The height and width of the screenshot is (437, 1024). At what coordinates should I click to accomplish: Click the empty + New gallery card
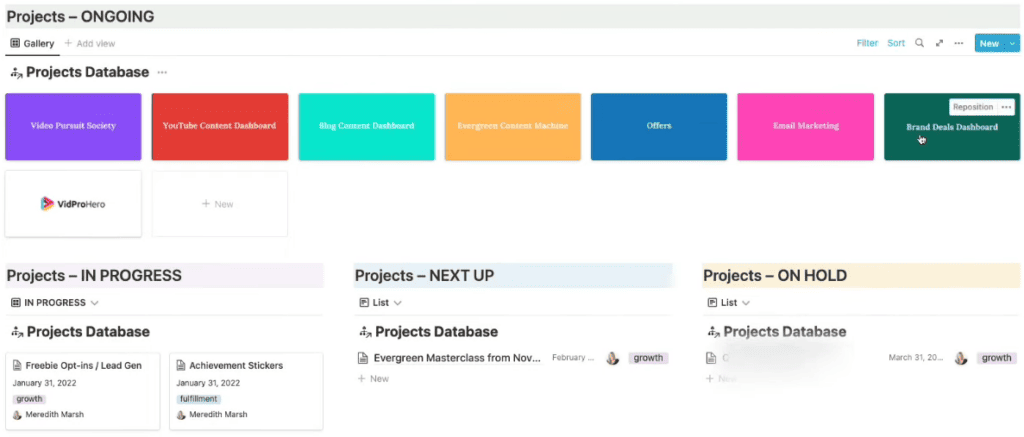pos(219,204)
